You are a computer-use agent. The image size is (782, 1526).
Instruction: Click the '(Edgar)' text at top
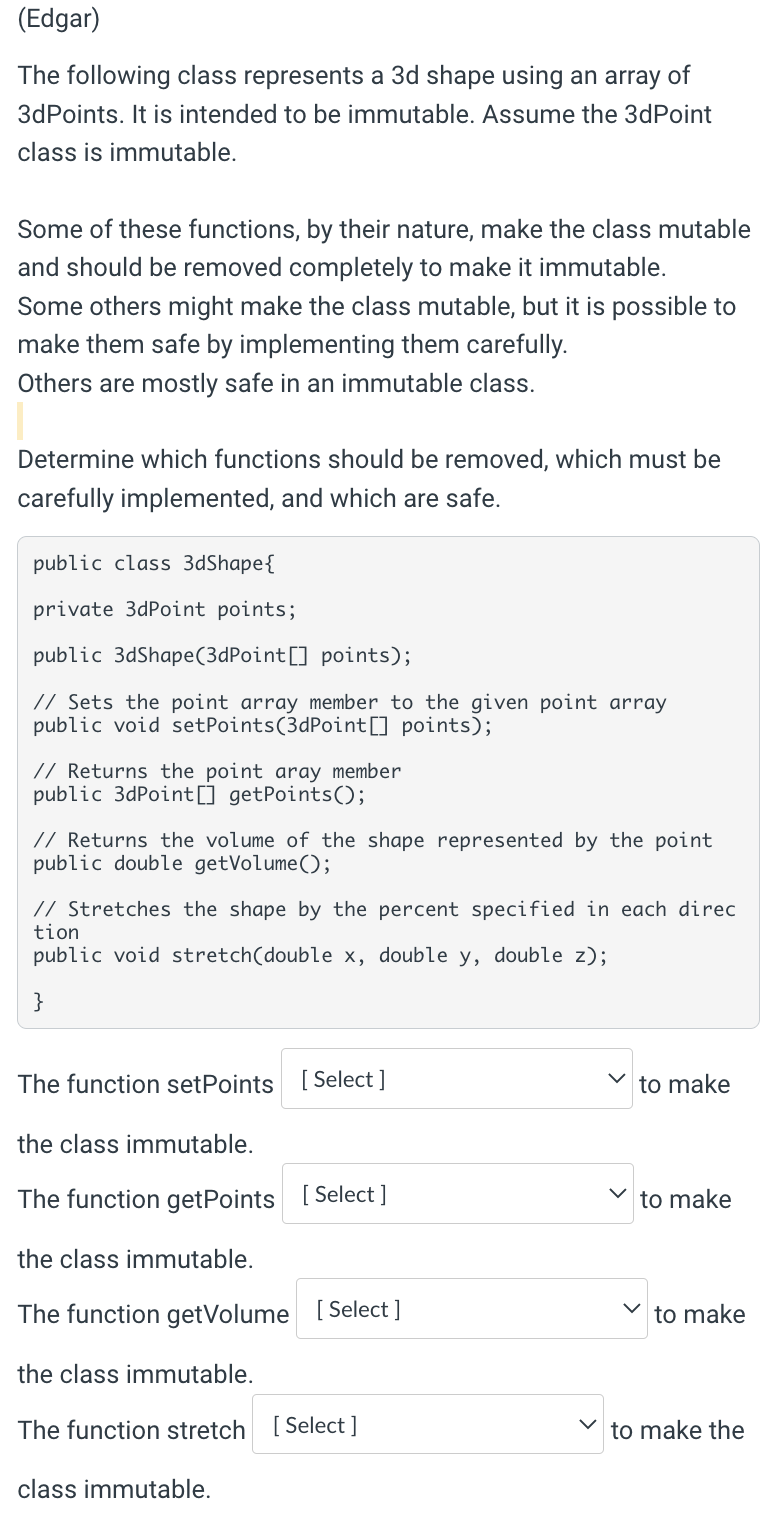pos(59,20)
